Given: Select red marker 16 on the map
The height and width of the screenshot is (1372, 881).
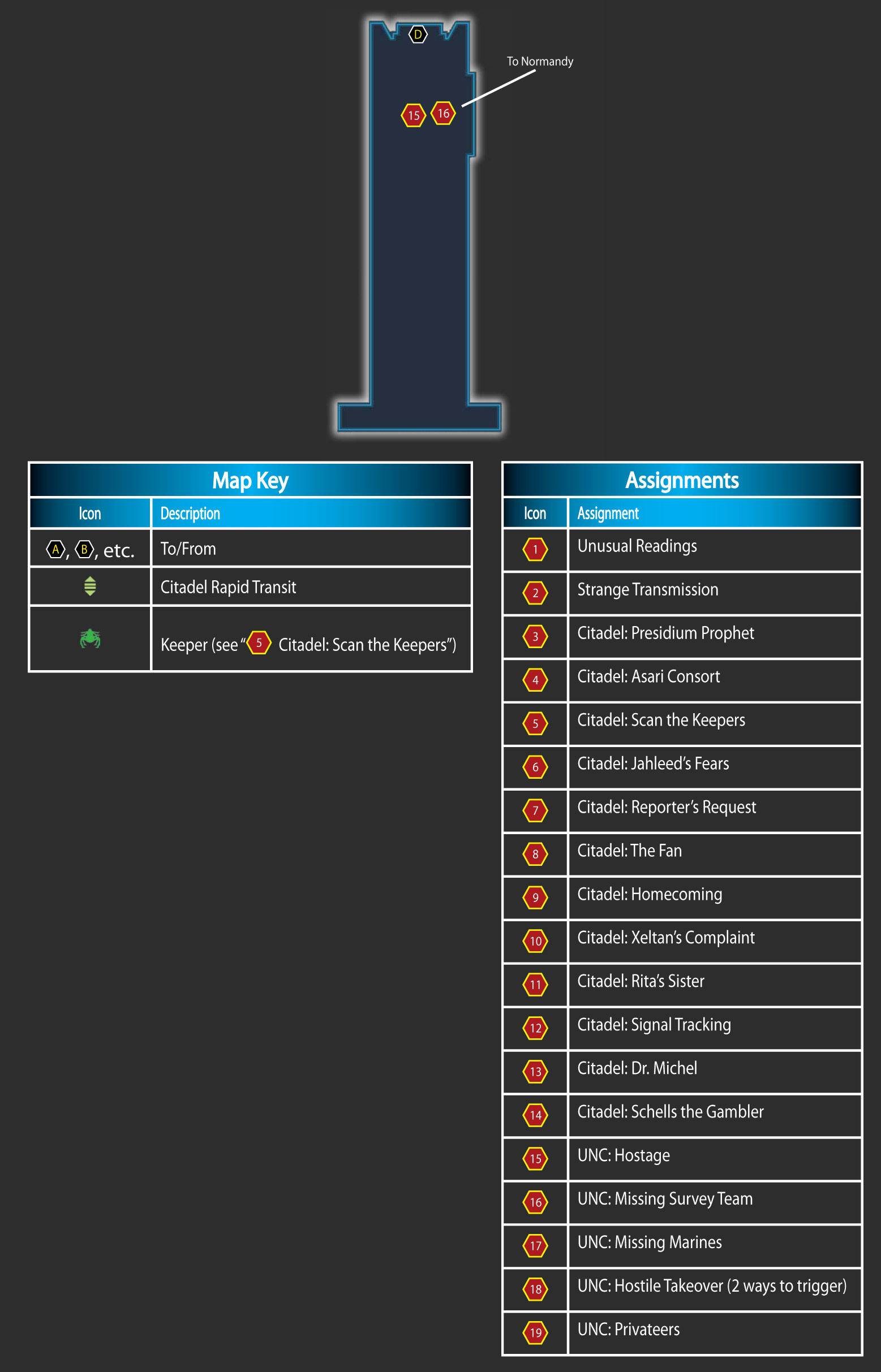Looking at the screenshot, I should [x=444, y=113].
